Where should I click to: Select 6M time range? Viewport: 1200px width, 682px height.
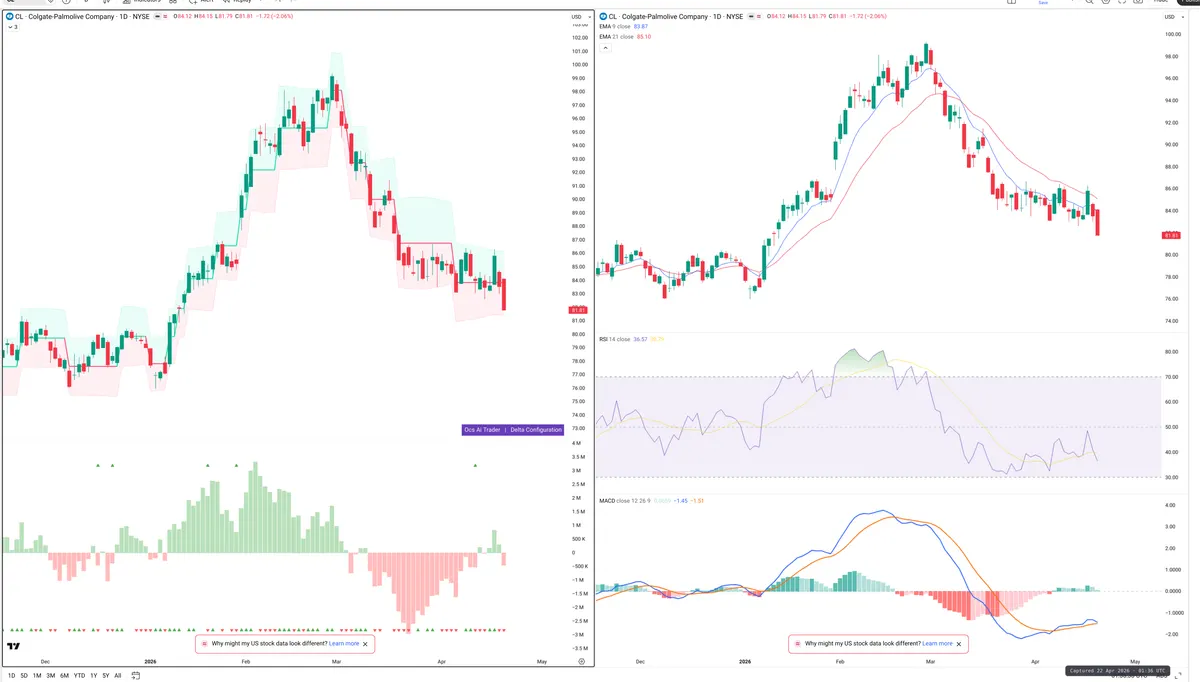click(x=65, y=676)
